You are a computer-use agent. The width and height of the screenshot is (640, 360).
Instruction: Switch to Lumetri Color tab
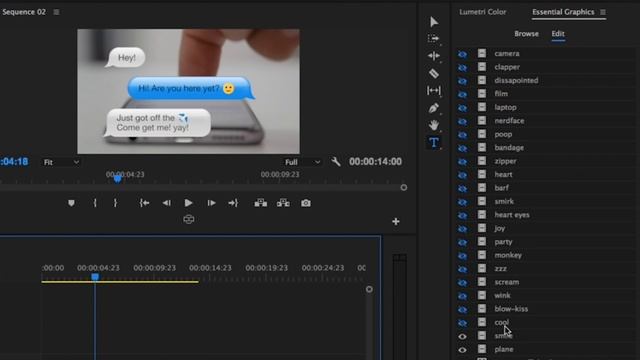click(x=482, y=12)
